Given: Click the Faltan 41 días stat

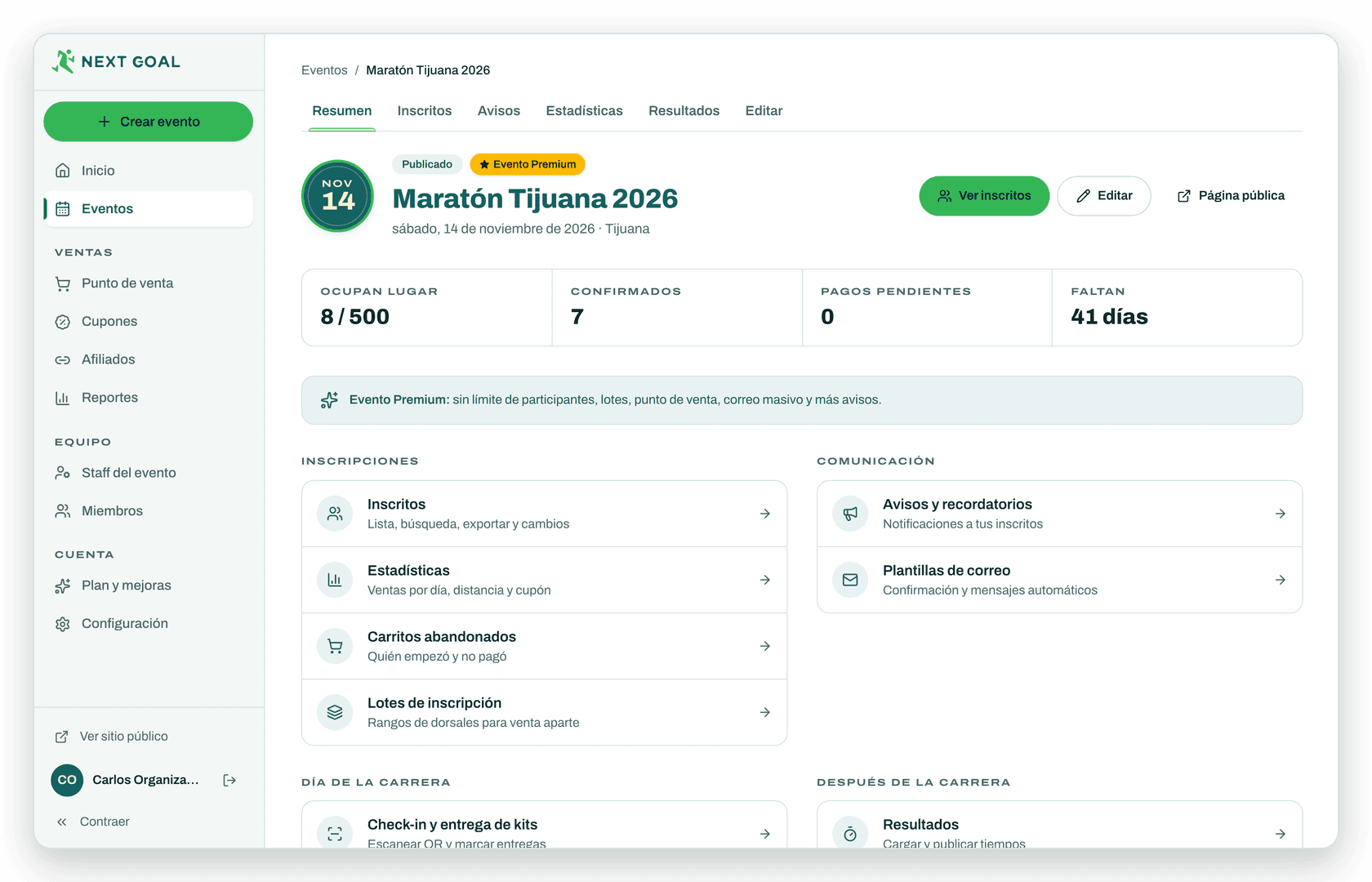Looking at the screenshot, I should 1177,308.
